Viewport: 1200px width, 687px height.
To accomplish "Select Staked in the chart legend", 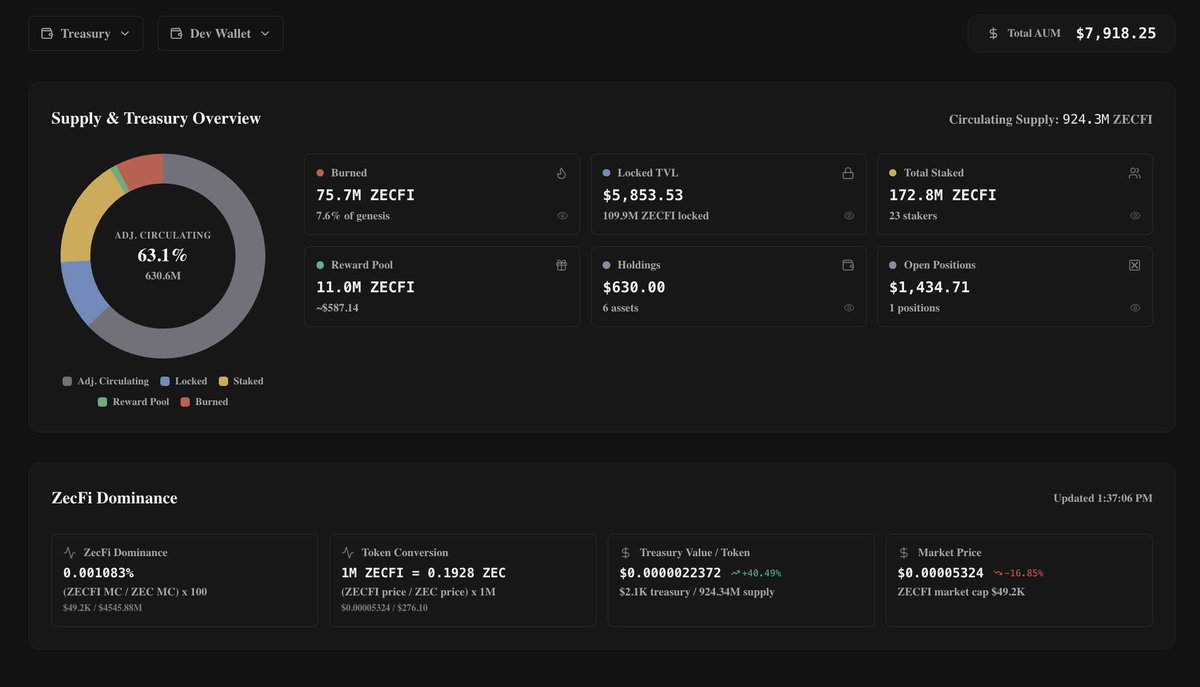I will tap(241, 381).
